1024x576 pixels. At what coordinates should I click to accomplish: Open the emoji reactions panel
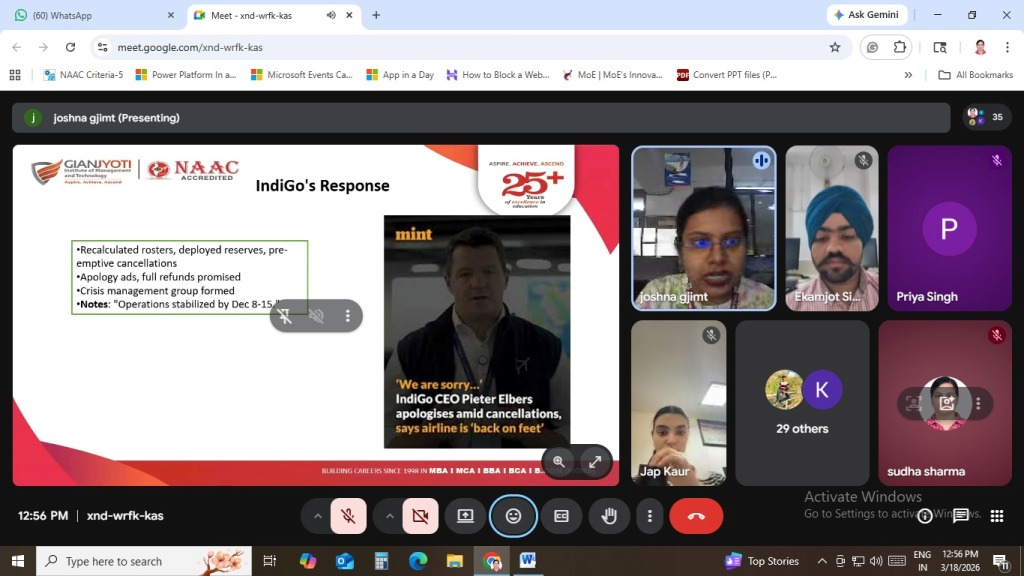(513, 516)
